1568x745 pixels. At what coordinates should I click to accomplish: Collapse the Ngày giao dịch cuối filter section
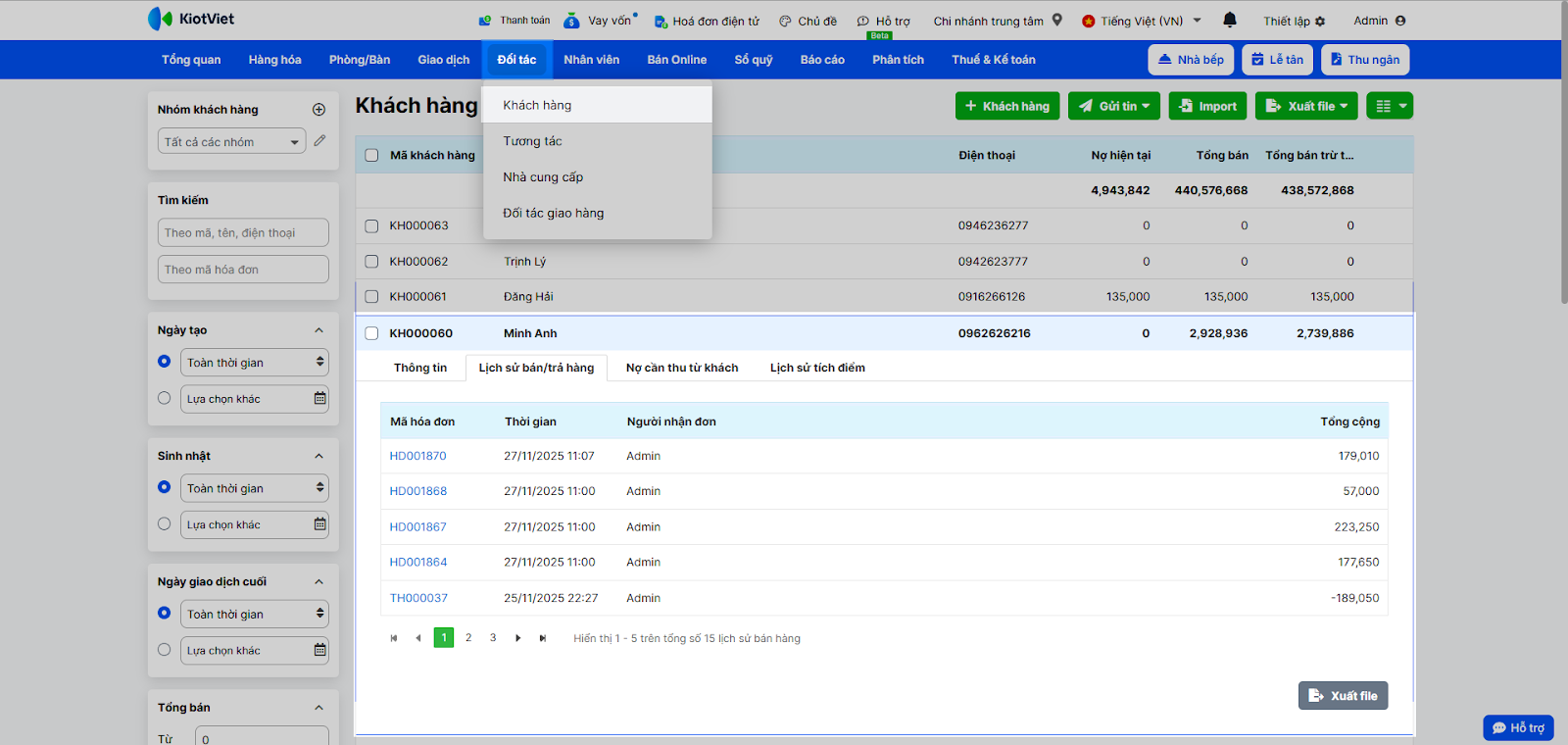coord(318,582)
